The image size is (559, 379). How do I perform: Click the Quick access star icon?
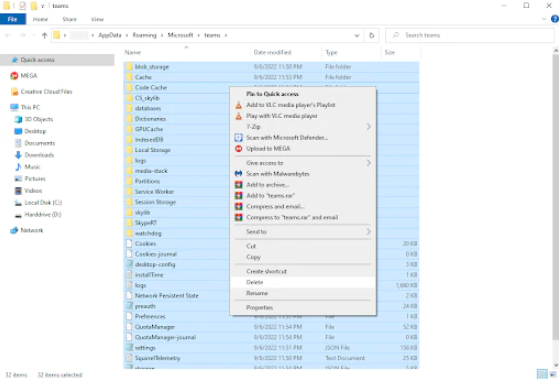pyautogui.click(x=15, y=60)
